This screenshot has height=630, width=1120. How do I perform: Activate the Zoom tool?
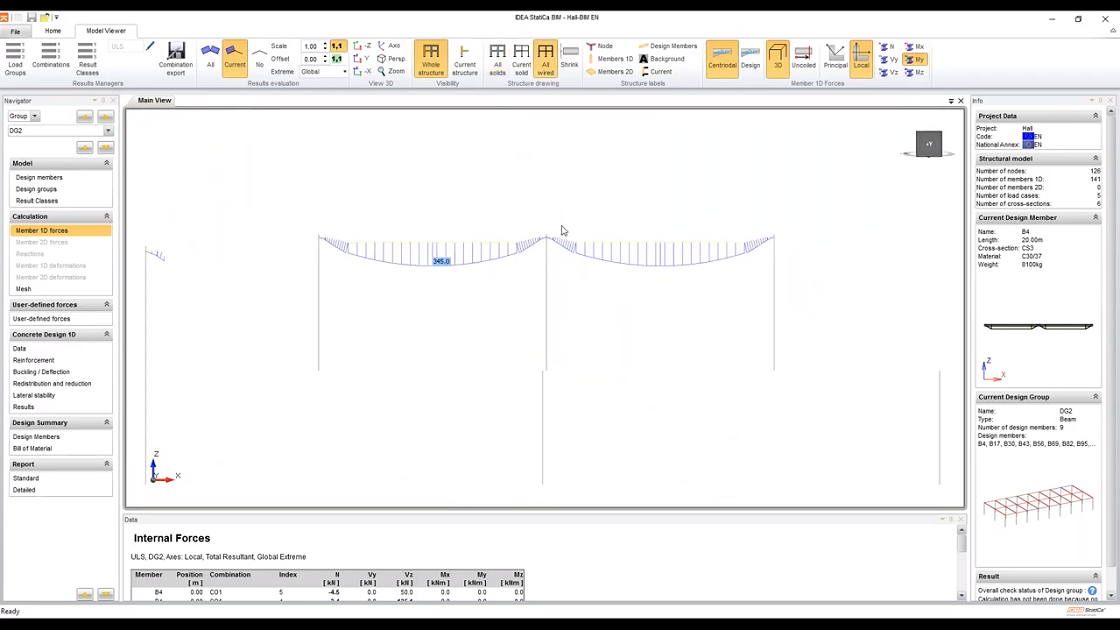point(391,71)
